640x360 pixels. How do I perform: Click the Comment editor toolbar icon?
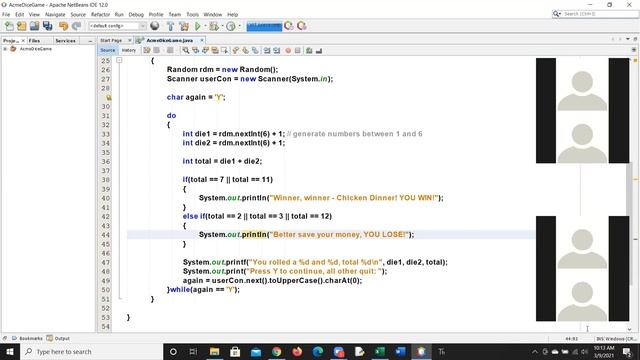[x=309, y=51]
